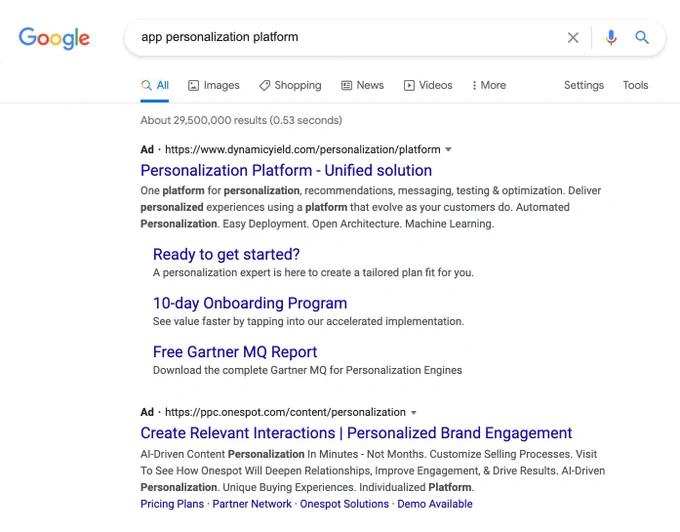Click the ppc.onespot.com ad URL text
The height and width of the screenshot is (532, 680).
[285, 412]
